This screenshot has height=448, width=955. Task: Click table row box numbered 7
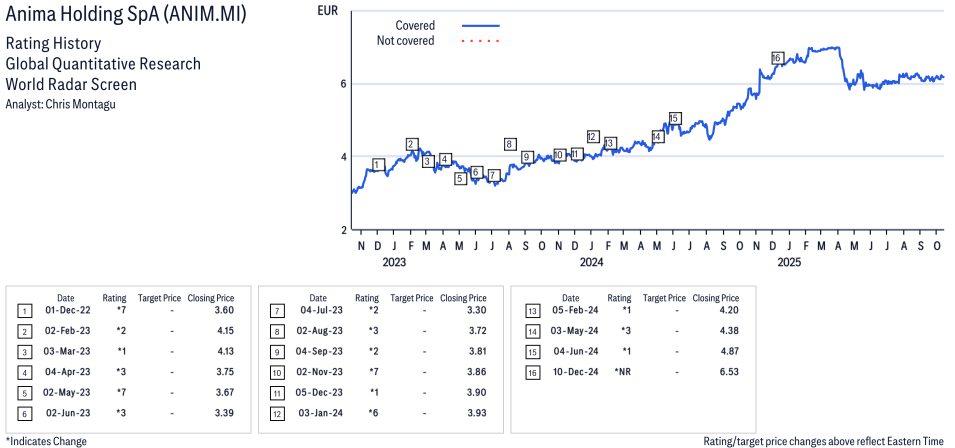pos(276,312)
